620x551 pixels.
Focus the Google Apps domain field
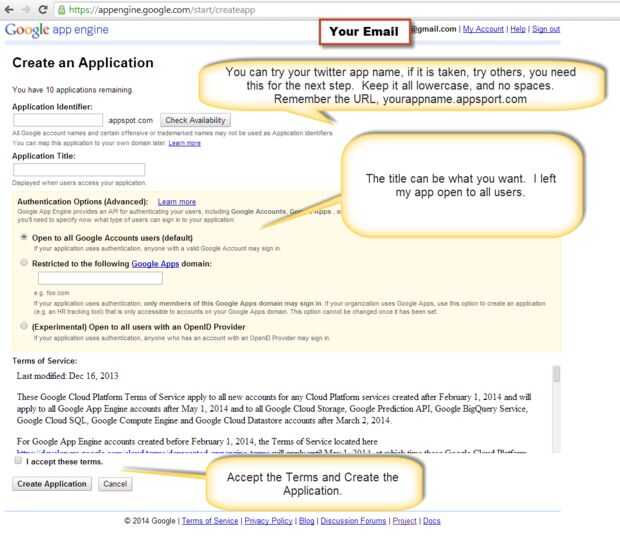click(100, 278)
